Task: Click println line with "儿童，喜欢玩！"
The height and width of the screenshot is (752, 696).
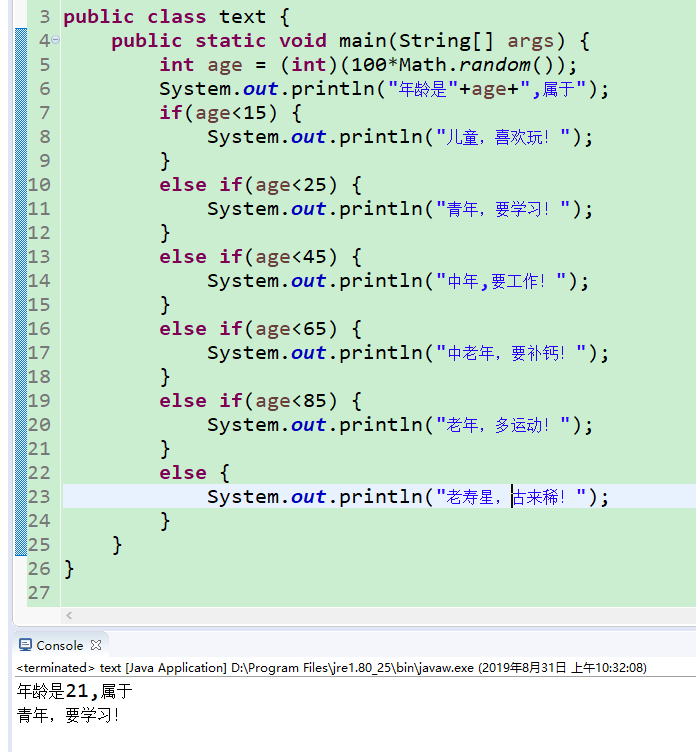Action: pos(400,137)
